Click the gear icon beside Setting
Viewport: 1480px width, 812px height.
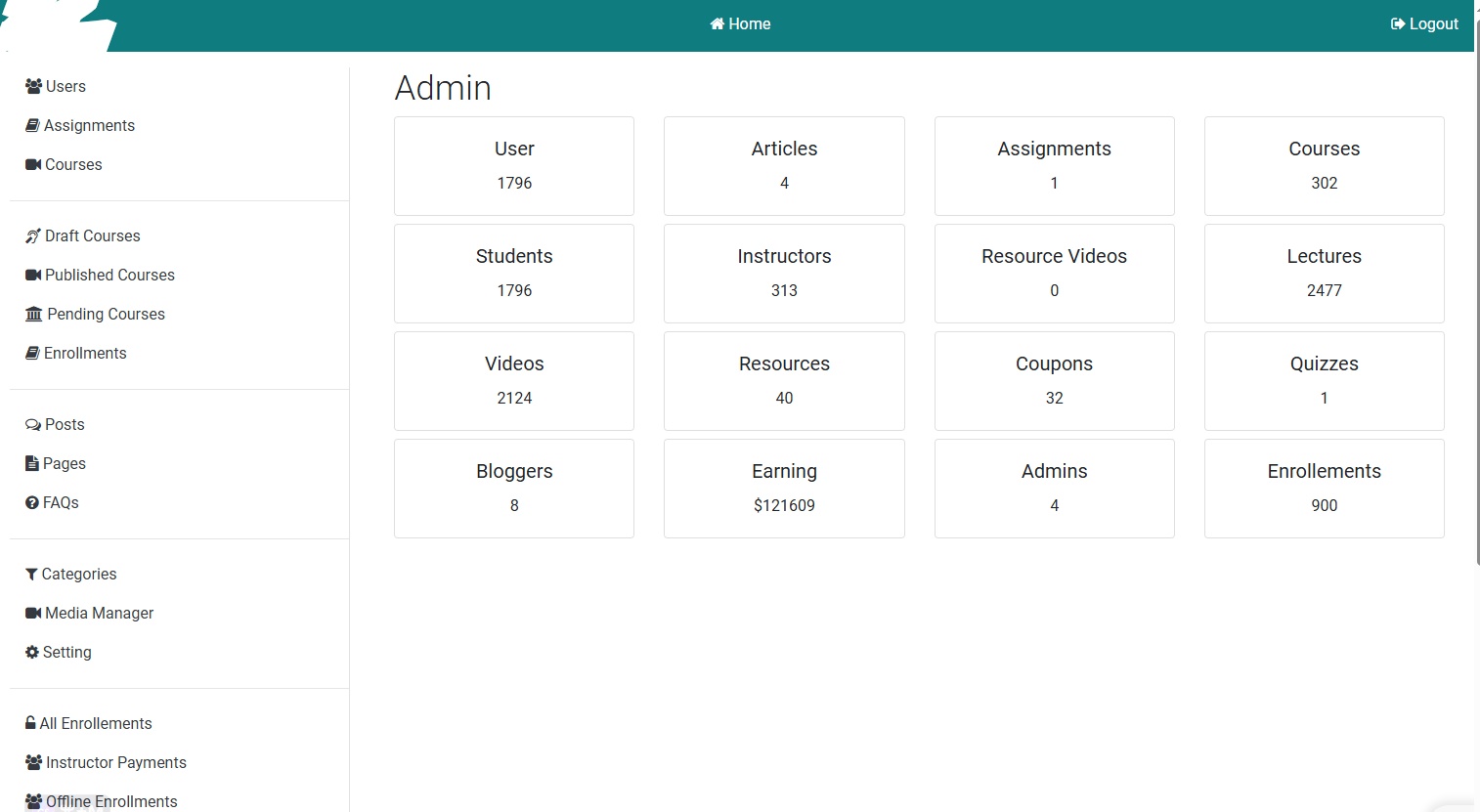pyautogui.click(x=32, y=652)
